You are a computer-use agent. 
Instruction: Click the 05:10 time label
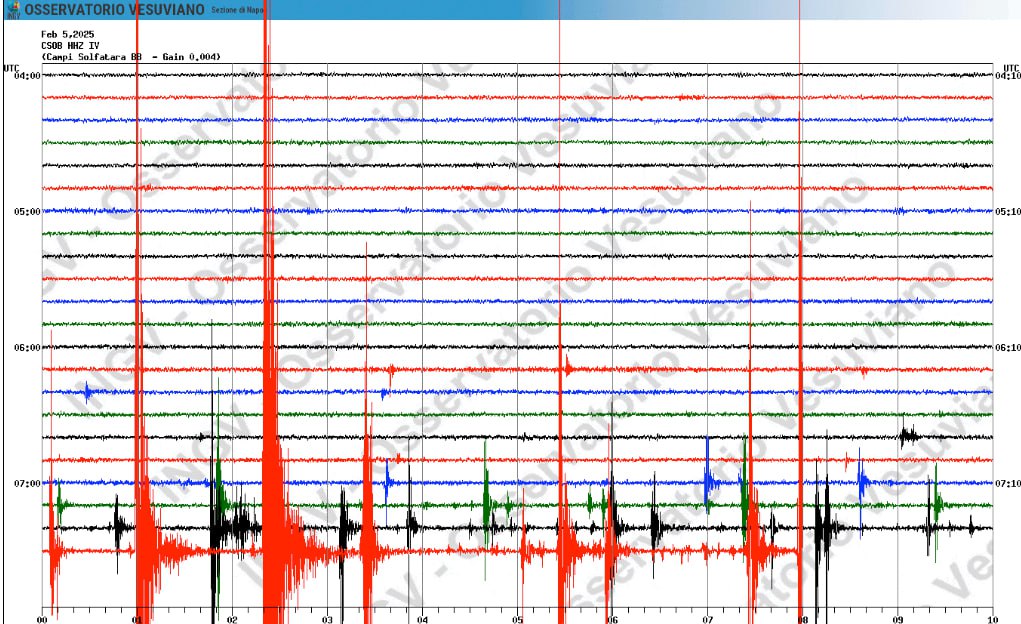(x=1007, y=212)
